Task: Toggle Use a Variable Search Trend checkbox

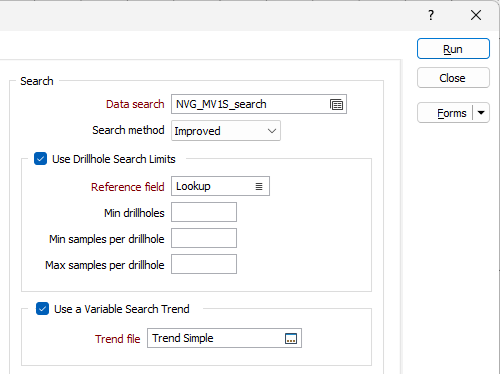Action: pyautogui.click(x=42, y=309)
